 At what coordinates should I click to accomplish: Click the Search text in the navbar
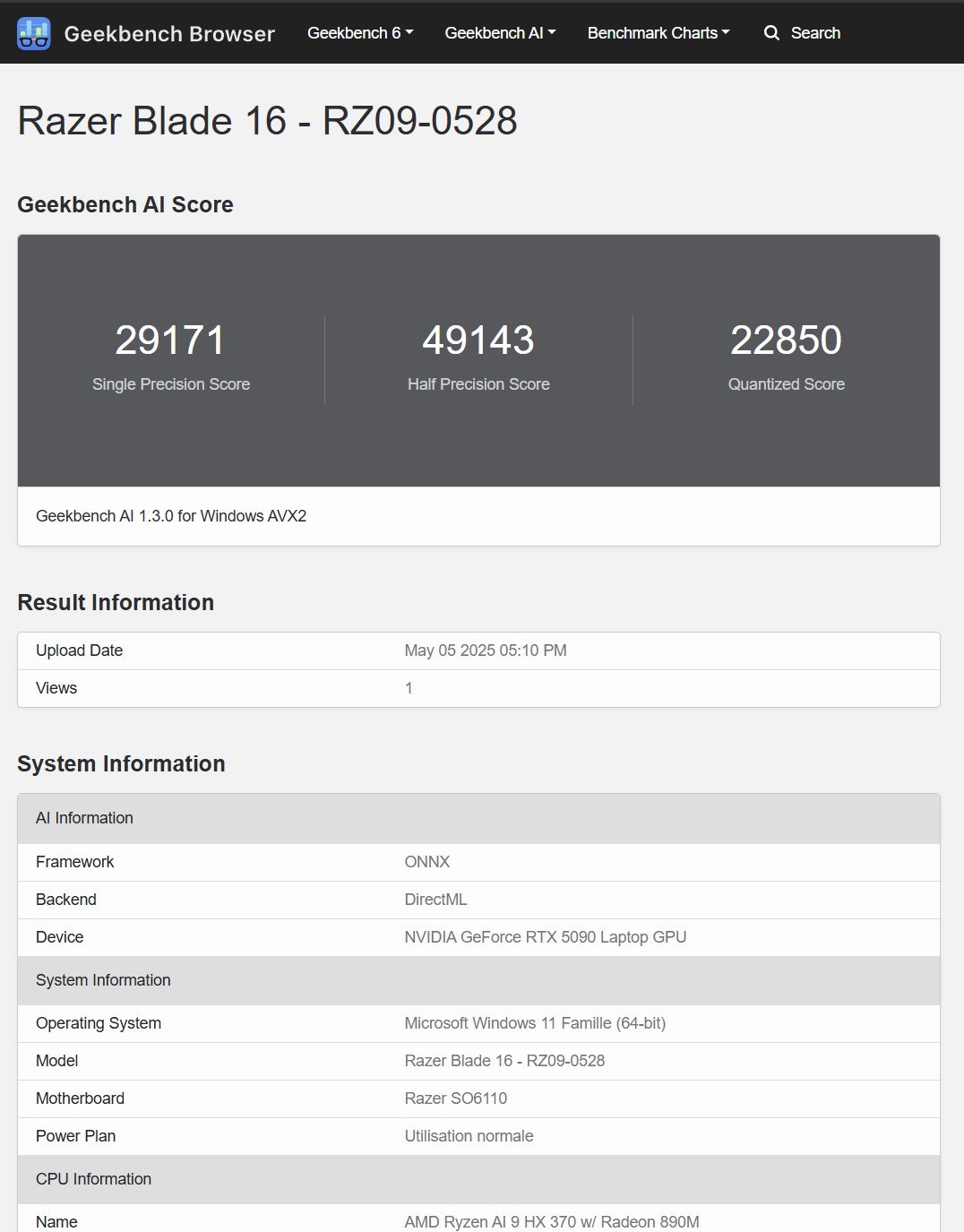click(x=815, y=33)
